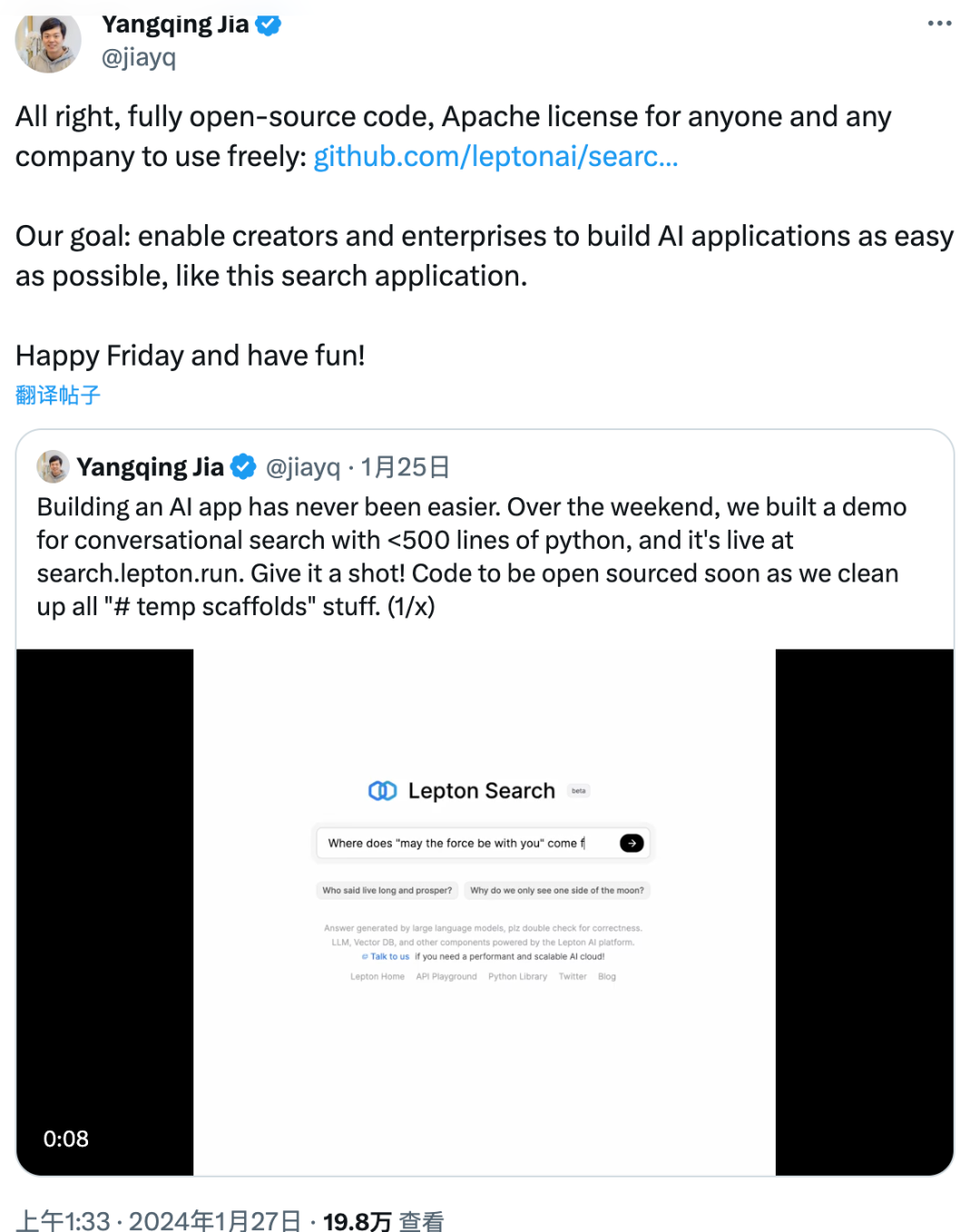Open the github.com/leptonai link
Image resolution: width=980 pixels, height=1232 pixels.
tap(495, 156)
